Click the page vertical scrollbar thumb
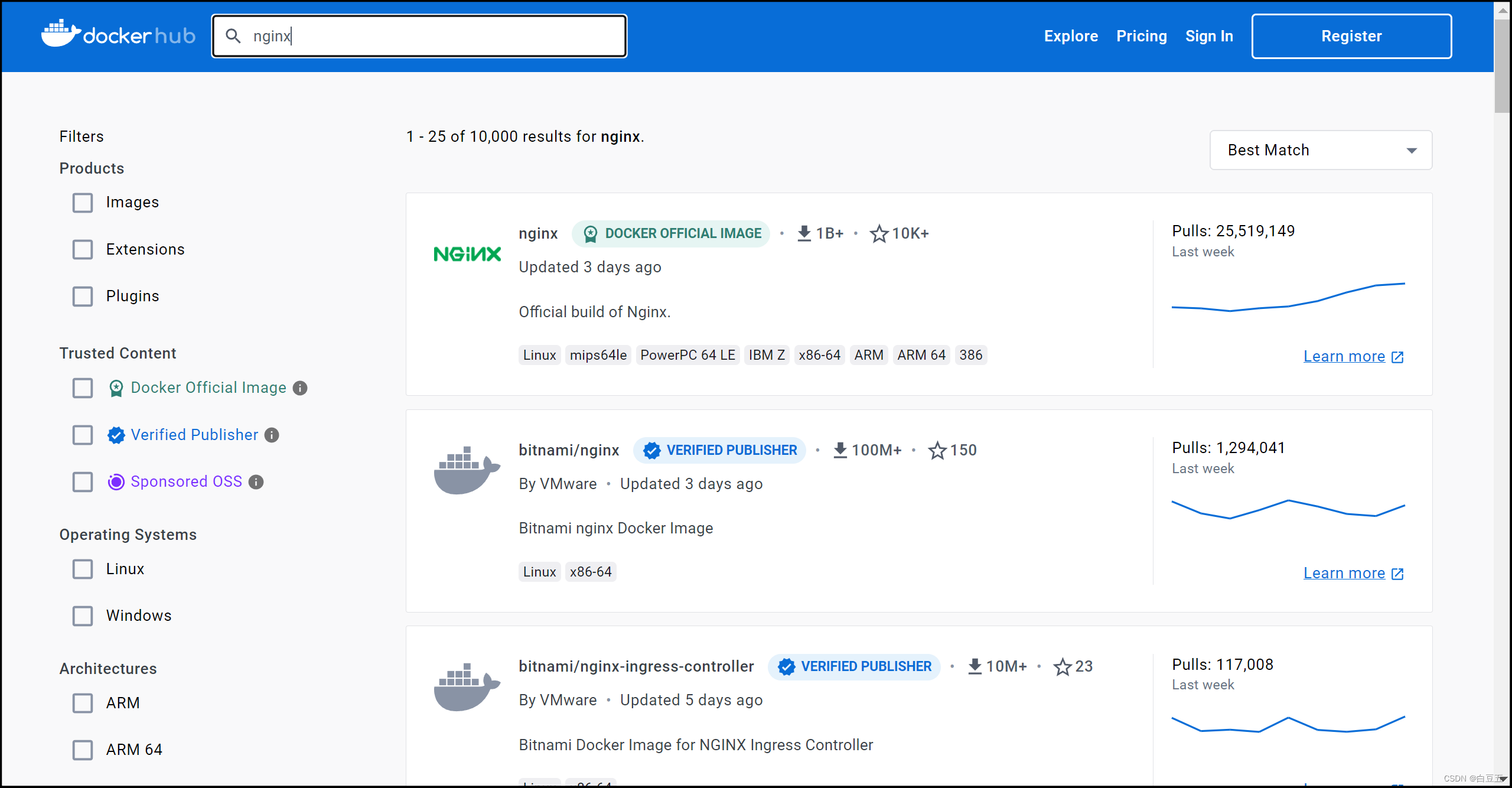The width and height of the screenshot is (1512, 788). 1503,65
